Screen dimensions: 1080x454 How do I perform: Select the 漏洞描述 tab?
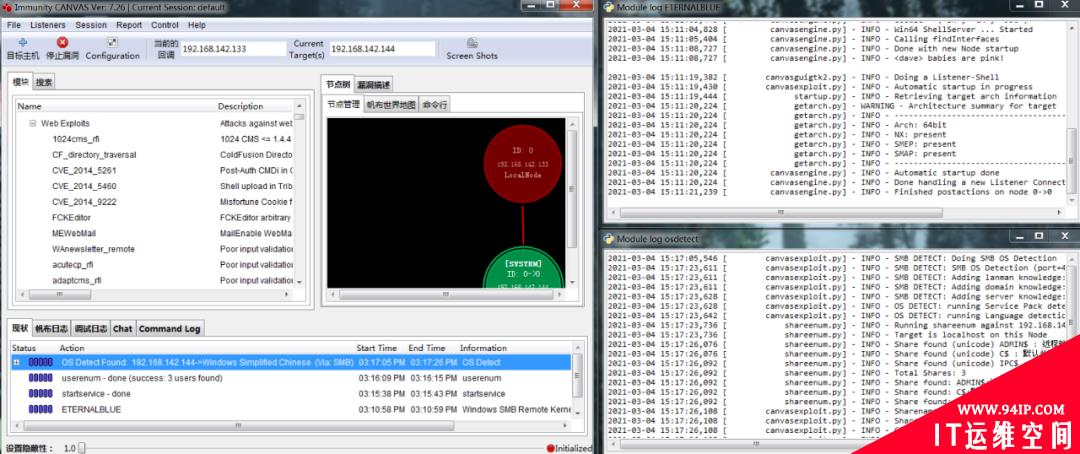pyautogui.click(x=373, y=85)
